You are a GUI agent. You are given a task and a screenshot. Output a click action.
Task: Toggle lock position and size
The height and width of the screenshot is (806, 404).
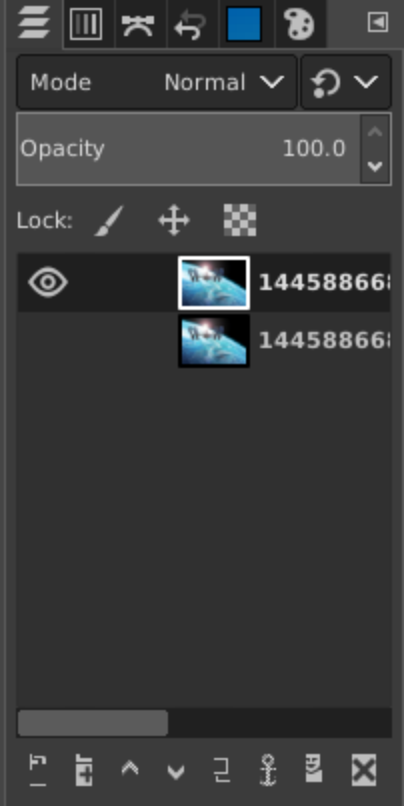point(174,221)
